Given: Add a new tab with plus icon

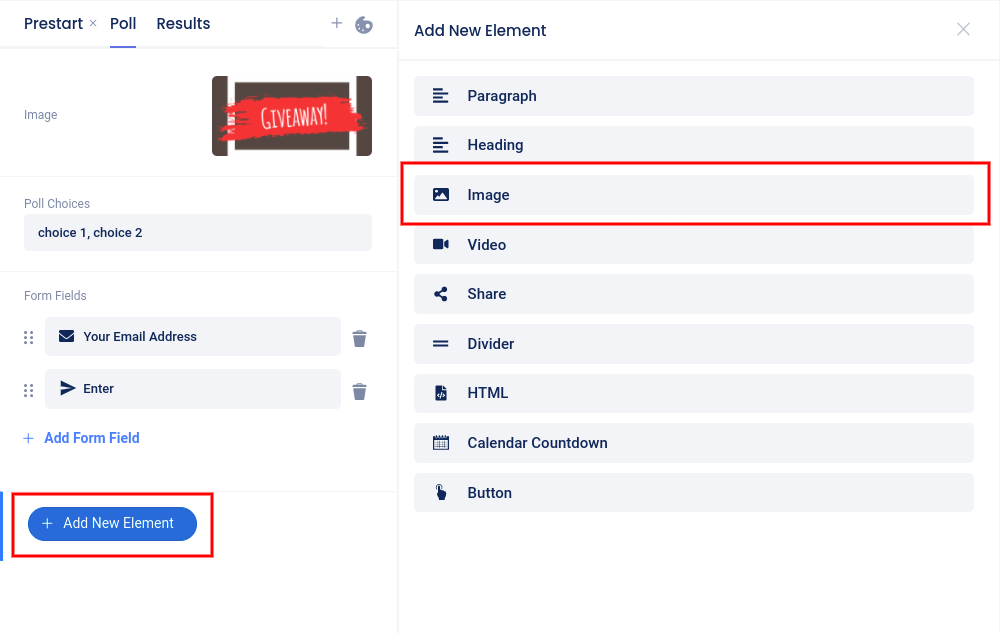Looking at the screenshot, I should click(336, 24).
